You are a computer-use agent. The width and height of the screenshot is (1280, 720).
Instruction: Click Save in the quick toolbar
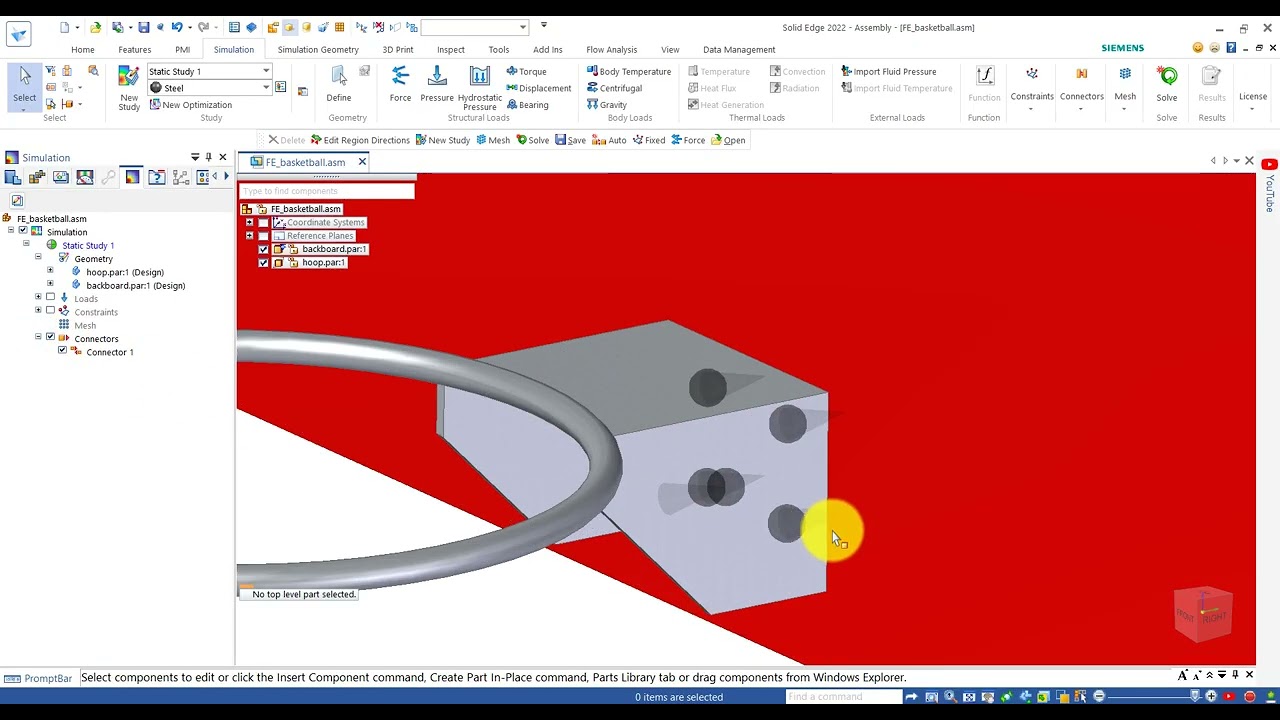tap(570, 140)
